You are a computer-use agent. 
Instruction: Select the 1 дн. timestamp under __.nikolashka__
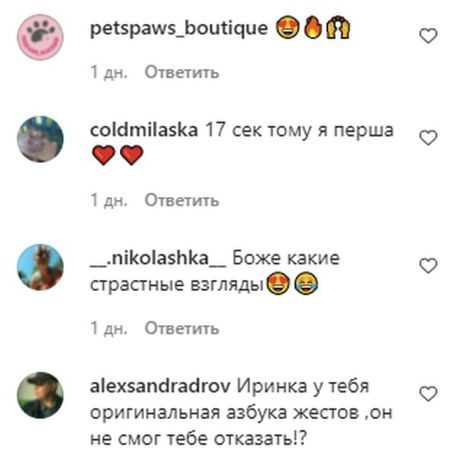(x=109, y=328)
